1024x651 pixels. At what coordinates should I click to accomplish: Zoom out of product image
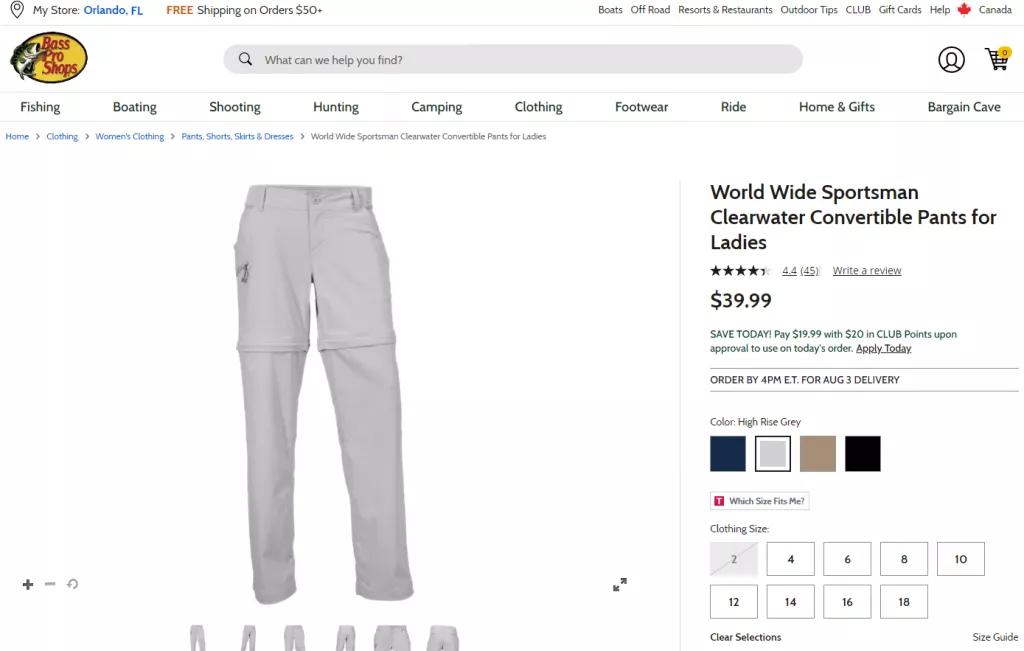(50, 584)
